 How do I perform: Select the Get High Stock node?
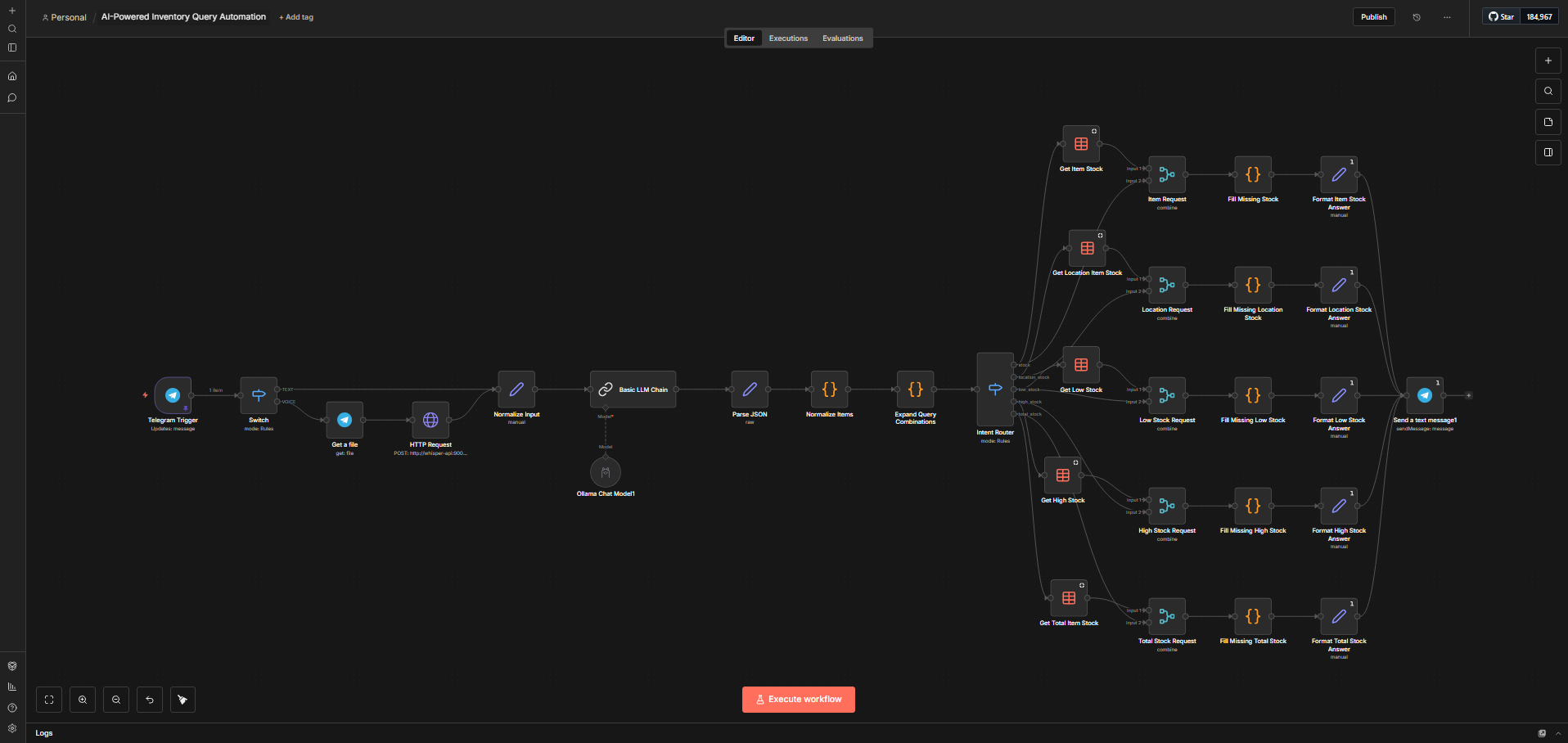(1062, 475)
